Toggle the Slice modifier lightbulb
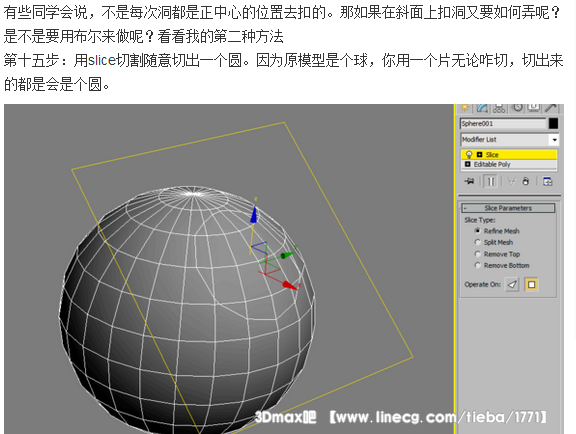The width and height of the screenshot is (576, 434). [x=469, y=154]
